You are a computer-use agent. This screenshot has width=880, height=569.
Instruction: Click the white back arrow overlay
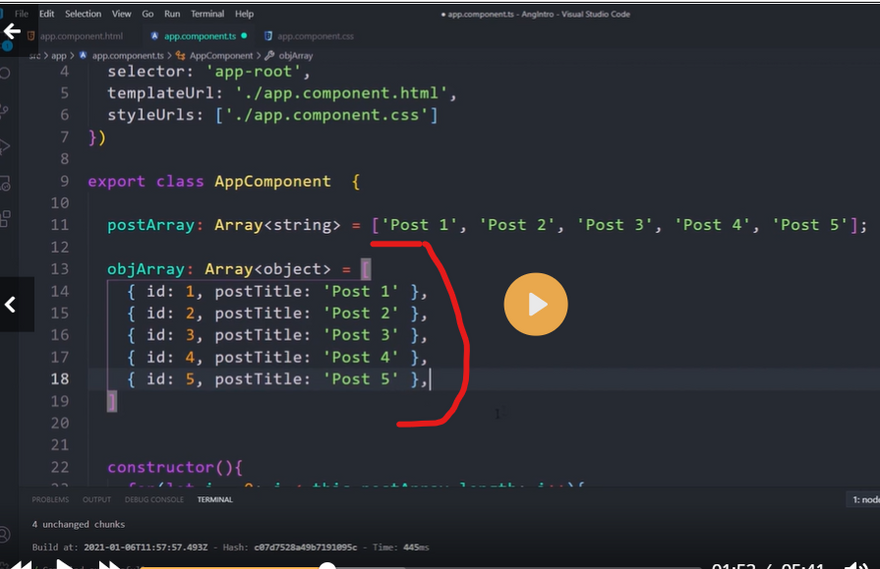[12, 31]
